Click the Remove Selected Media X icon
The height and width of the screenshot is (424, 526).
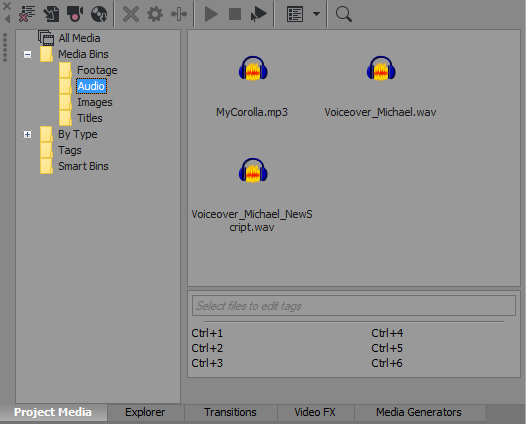tap(131, 14)
